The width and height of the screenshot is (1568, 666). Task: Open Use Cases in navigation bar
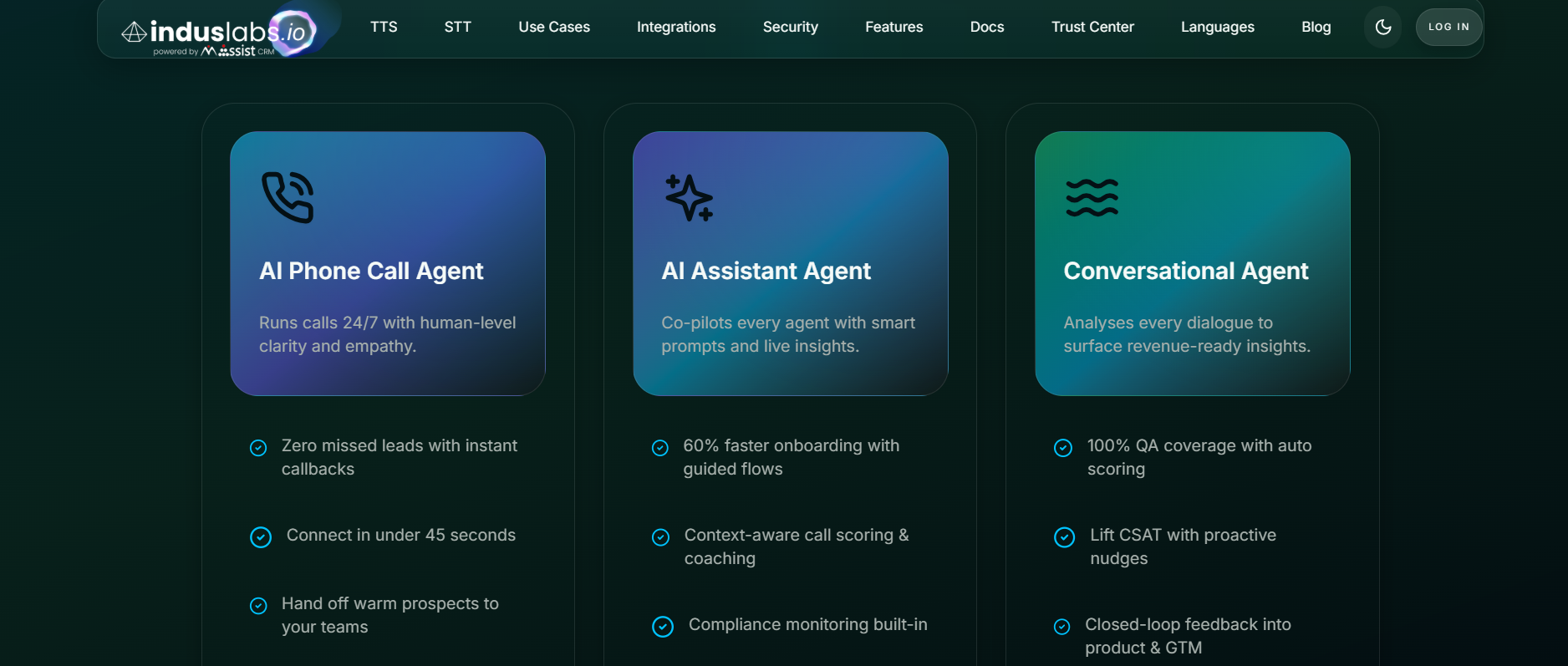(554, 27)
